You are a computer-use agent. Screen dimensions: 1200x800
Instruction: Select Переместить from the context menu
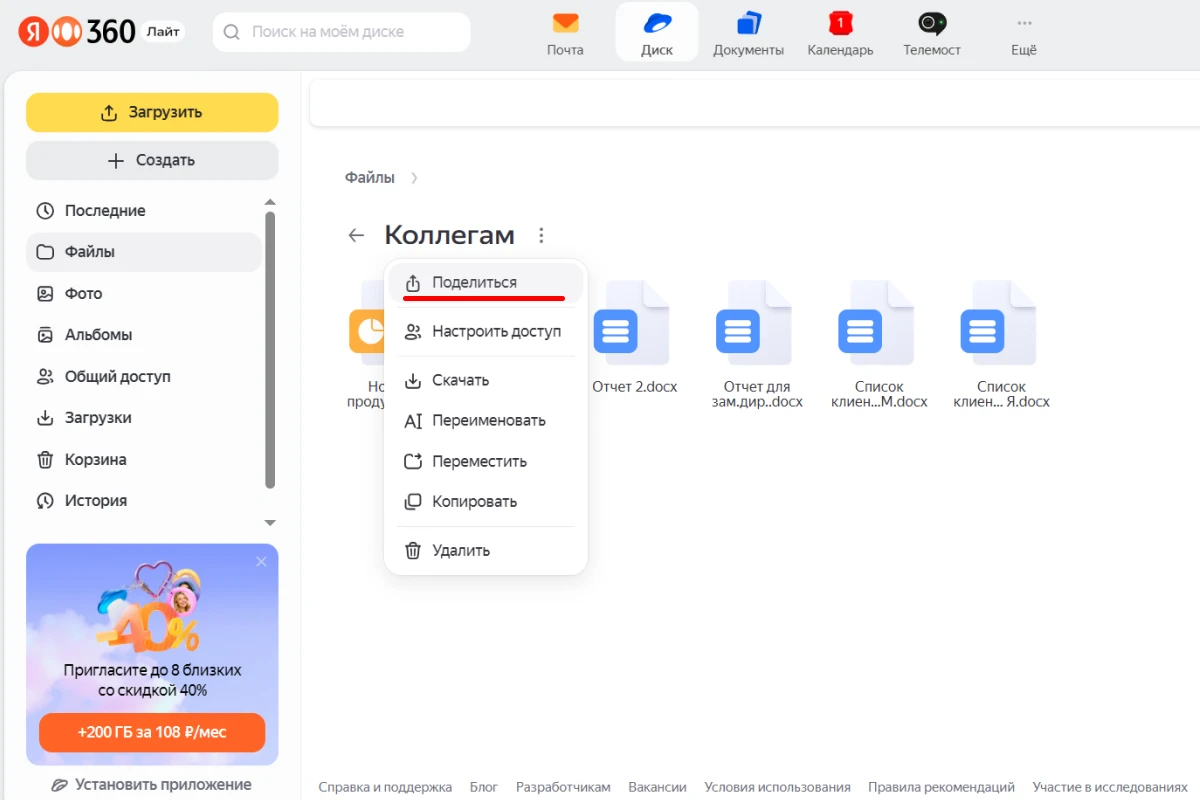[x=485, y=462]
